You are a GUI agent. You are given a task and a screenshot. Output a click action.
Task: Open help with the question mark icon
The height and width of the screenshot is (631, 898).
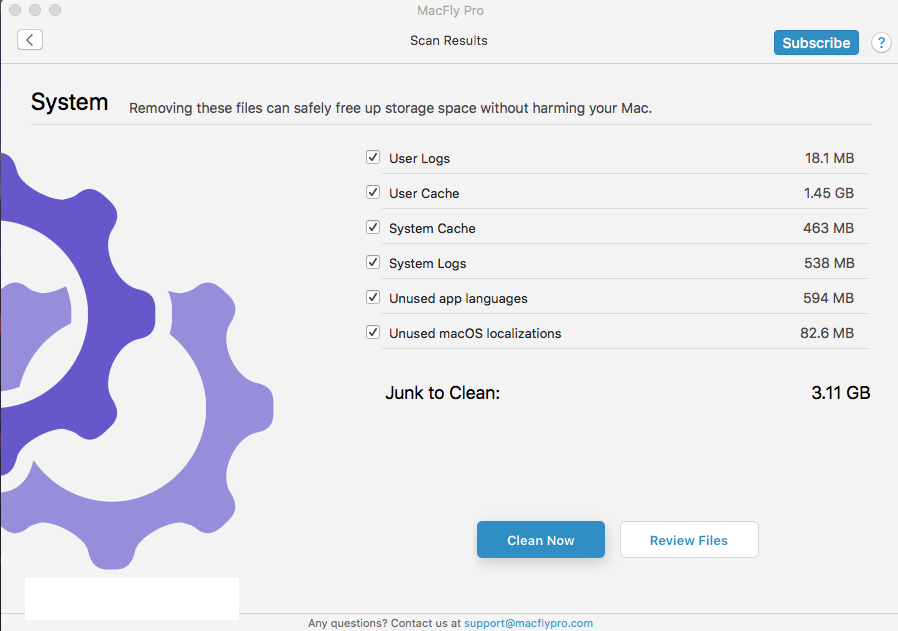(881, 42)
